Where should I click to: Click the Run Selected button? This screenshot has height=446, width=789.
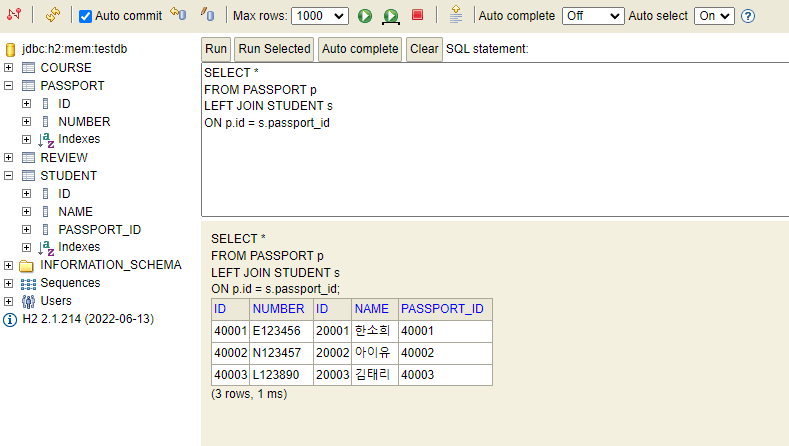[274, 49]
